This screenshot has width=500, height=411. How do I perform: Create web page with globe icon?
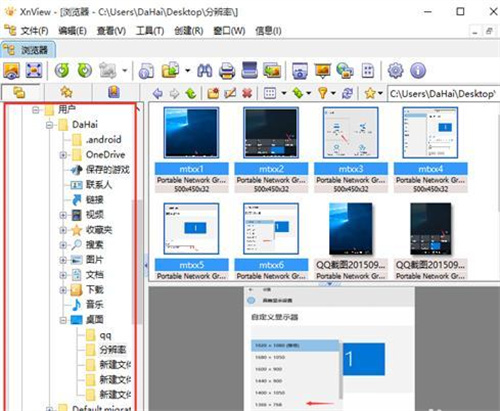(345, 71)
